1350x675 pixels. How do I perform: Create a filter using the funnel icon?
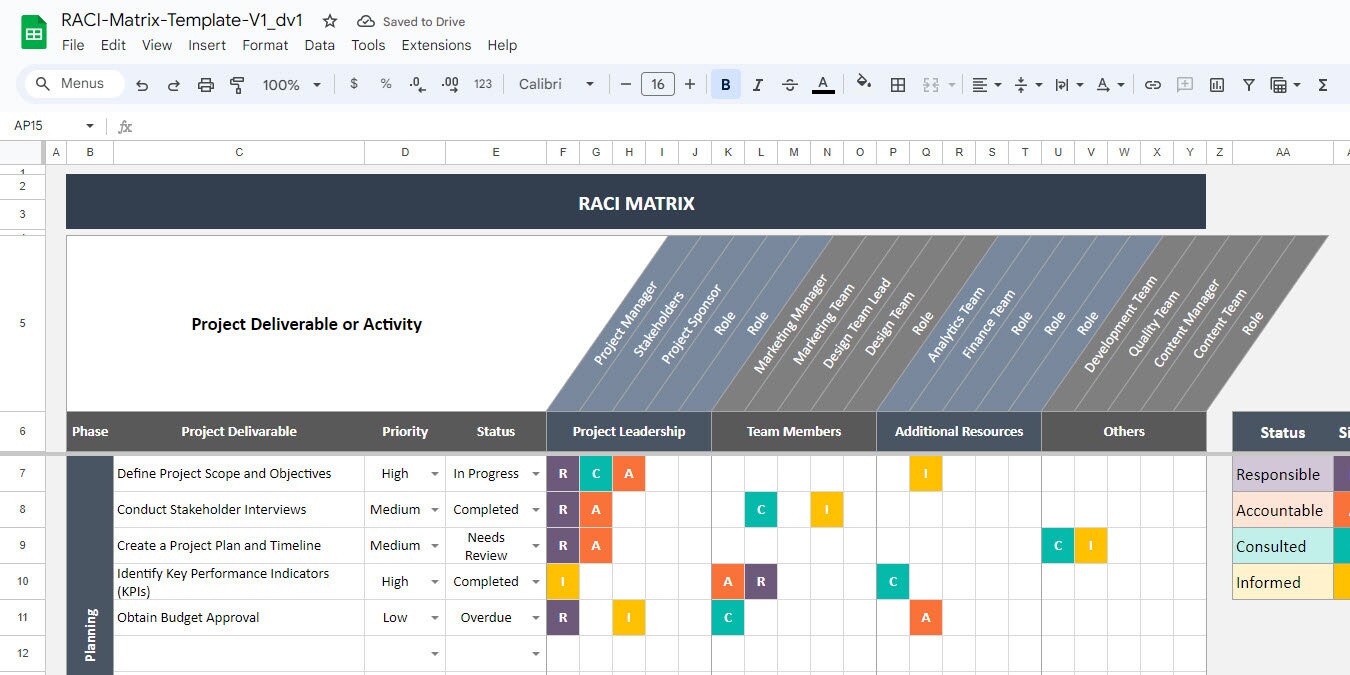tap(1248, 84)
